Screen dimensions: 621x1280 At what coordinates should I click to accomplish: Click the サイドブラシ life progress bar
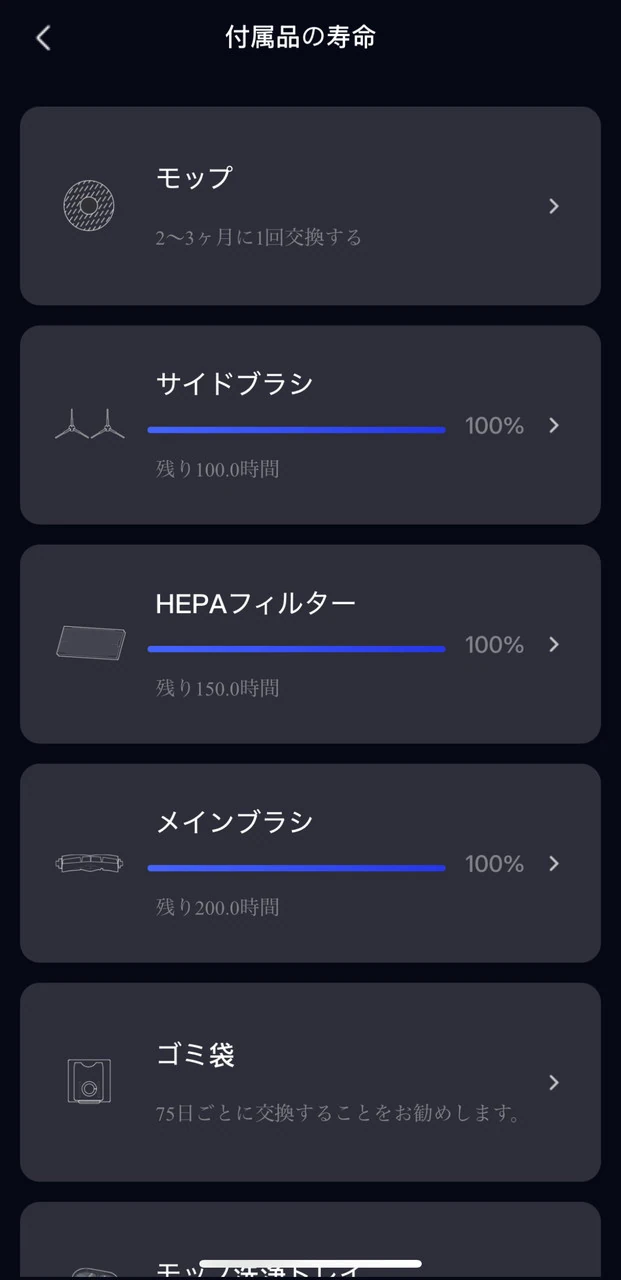[296, 430]
